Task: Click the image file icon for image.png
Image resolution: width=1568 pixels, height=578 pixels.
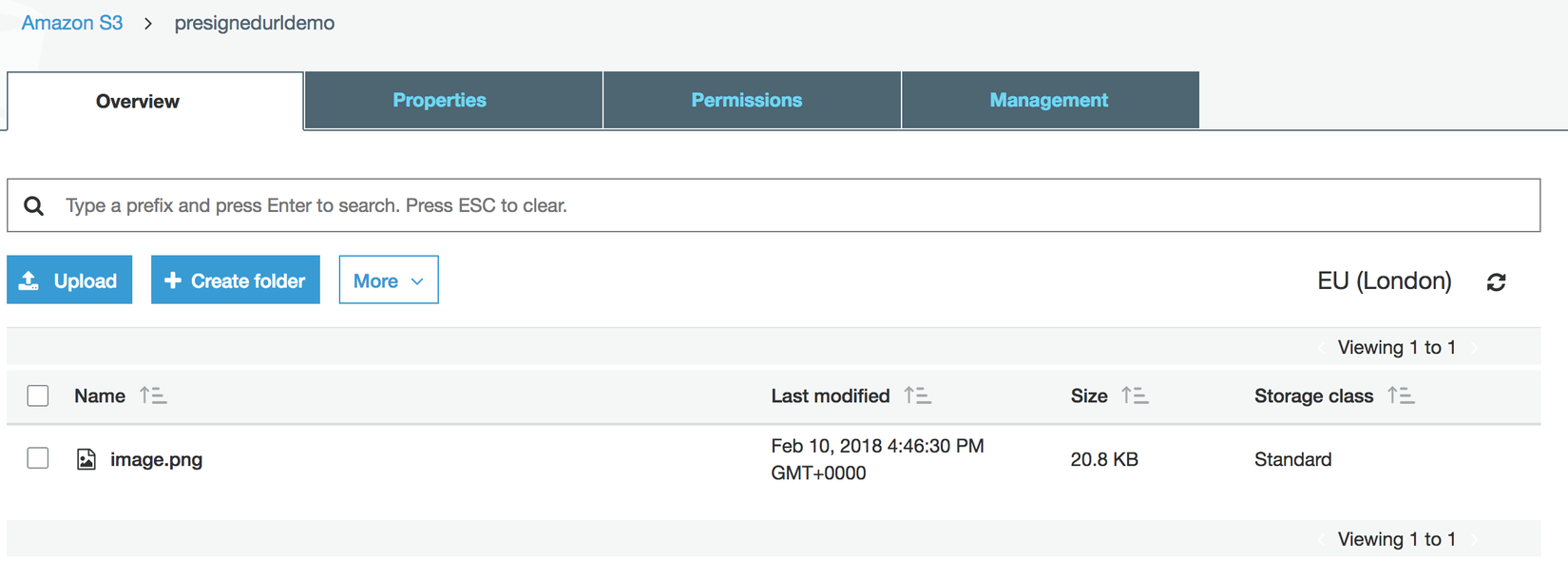Action: tap(86, 460)
